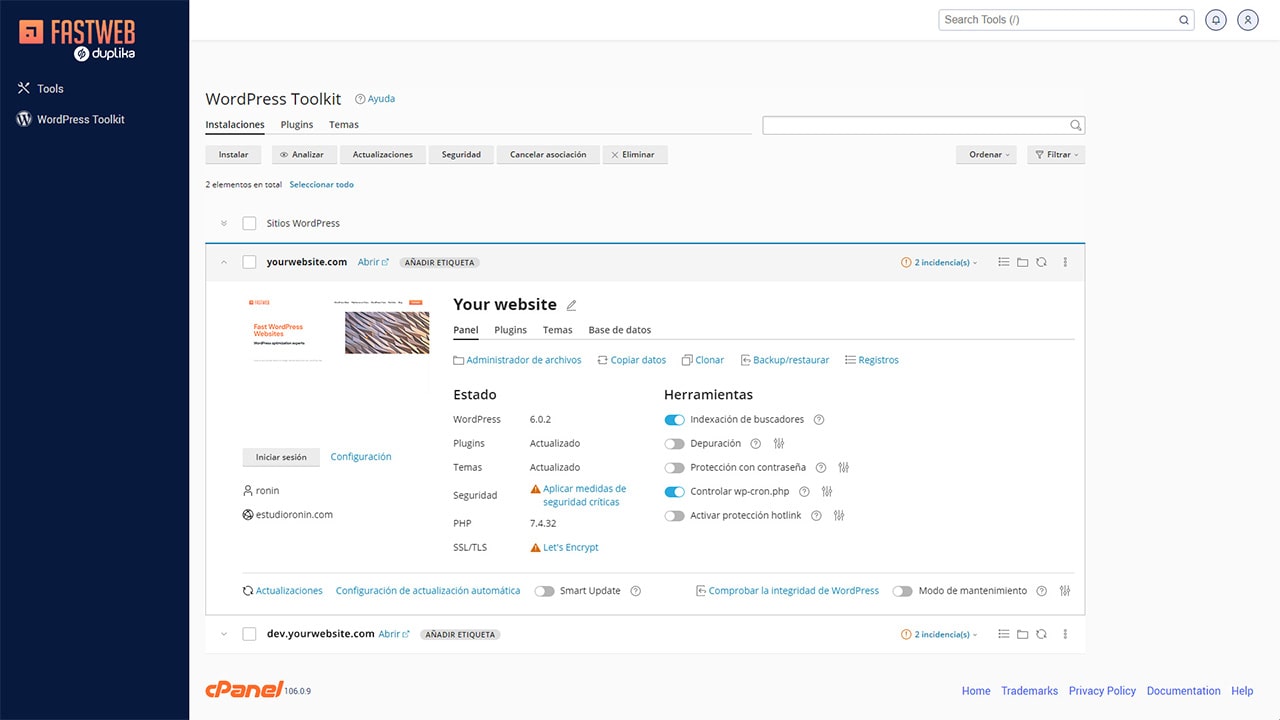Click Iniciar sesión button
Screen dimensions: 1280x720
point(281,457)
